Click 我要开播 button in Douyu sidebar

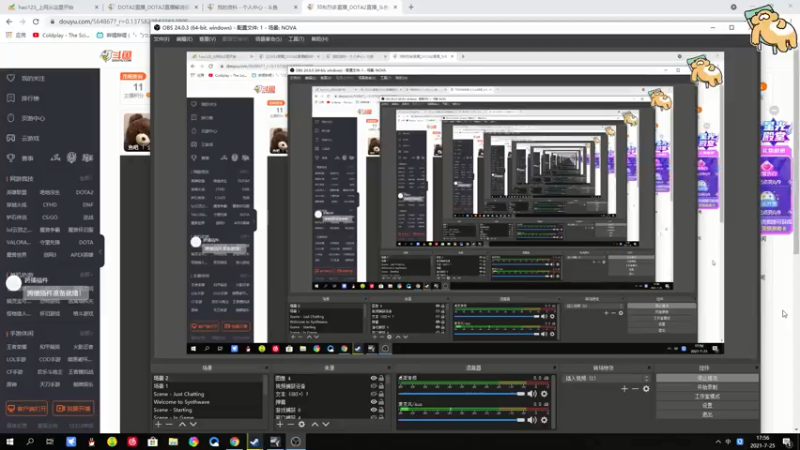coord(73,409)
